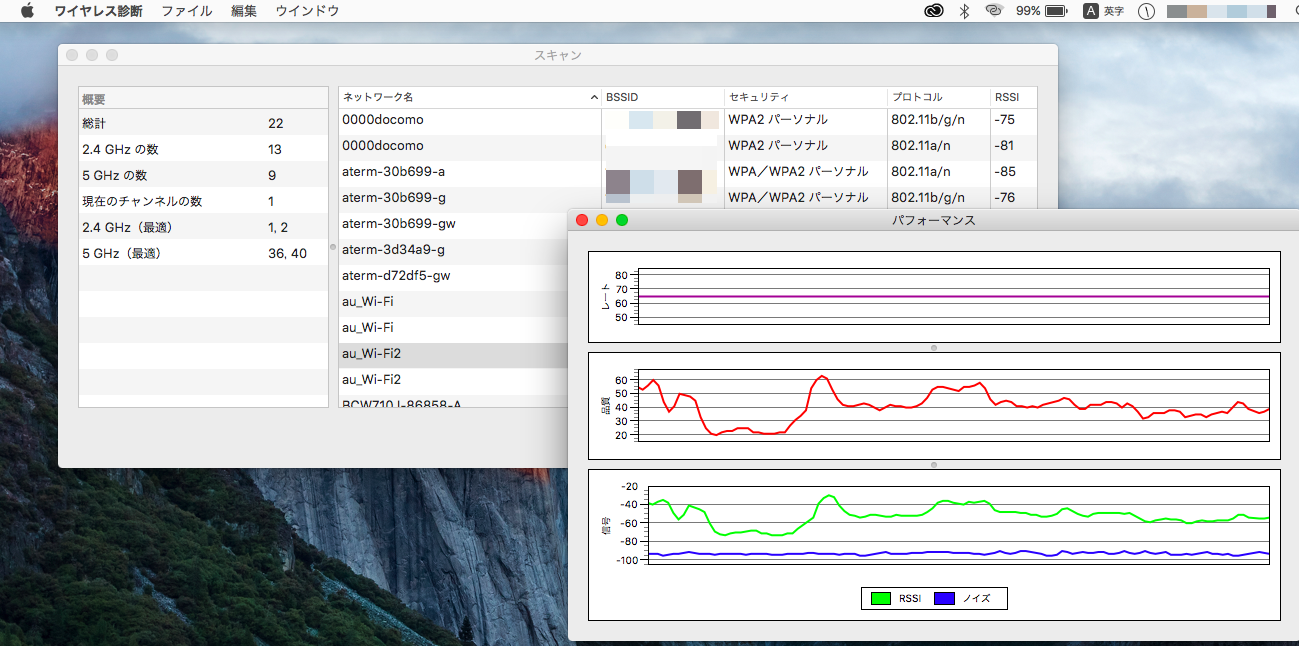The width and height of the screenshot is (1299, 646).
Task: Open the ファイル menu
Action: pos(187,11)
